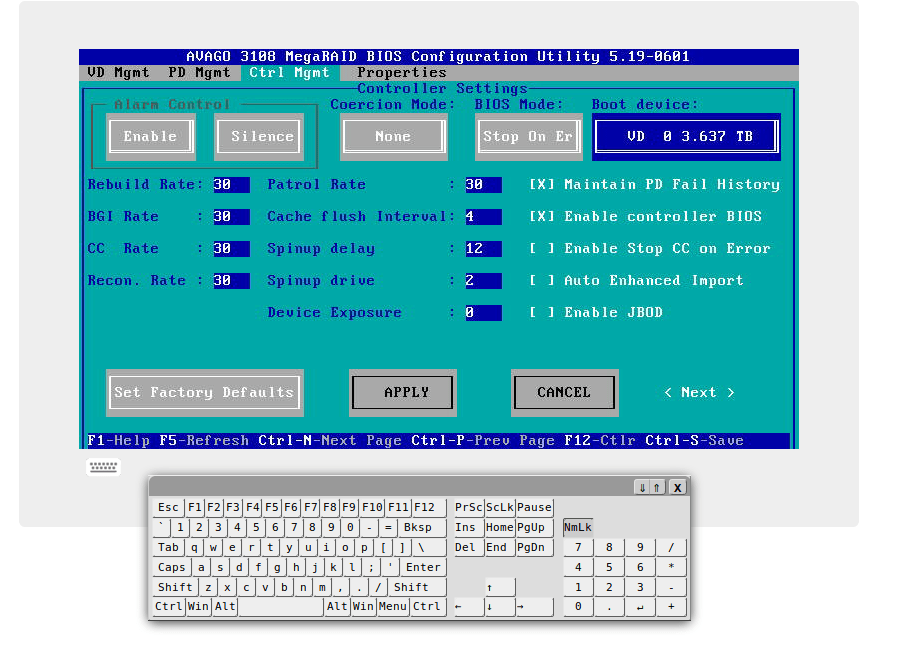909x660 pixels.
Task: Select the BGI Rate value field
Action: [x=231, y=216]
